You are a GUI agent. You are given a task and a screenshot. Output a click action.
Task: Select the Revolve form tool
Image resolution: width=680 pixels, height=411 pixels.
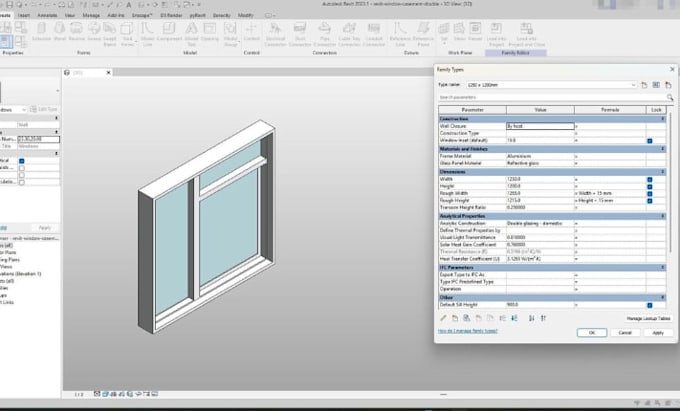pyautogui.click(x=76, y=33)
